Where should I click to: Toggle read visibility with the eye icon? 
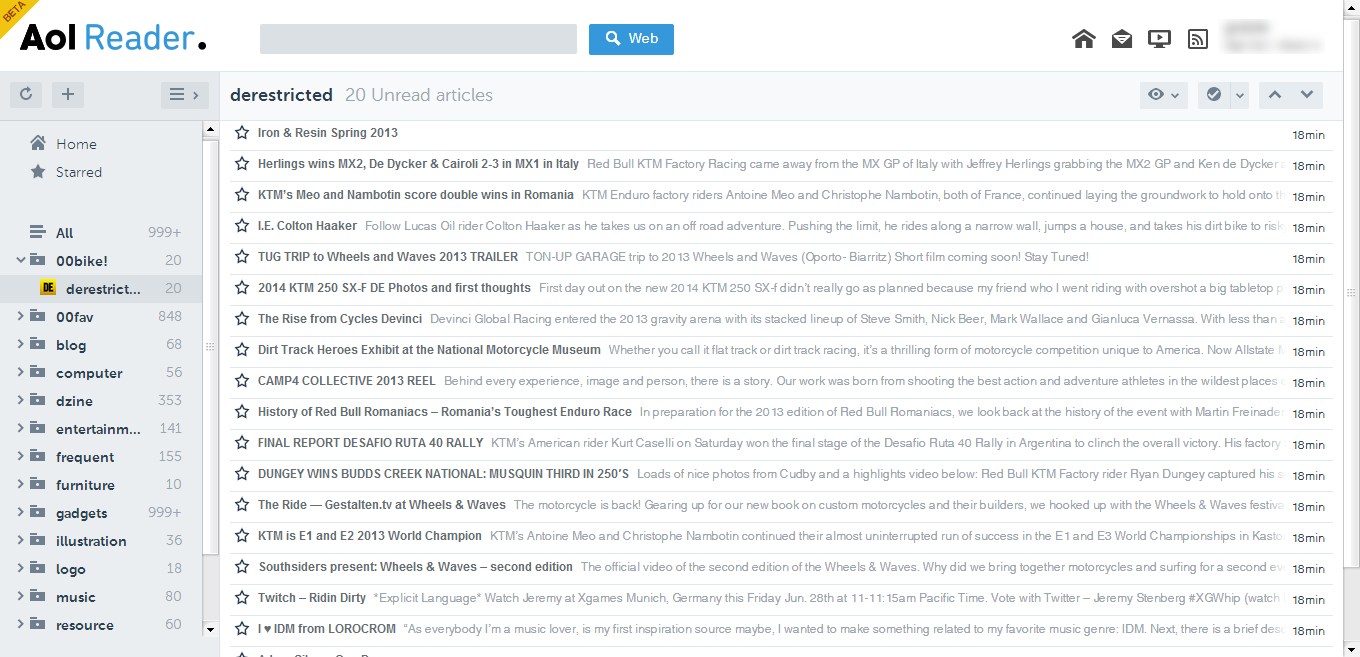(1157, 94)
